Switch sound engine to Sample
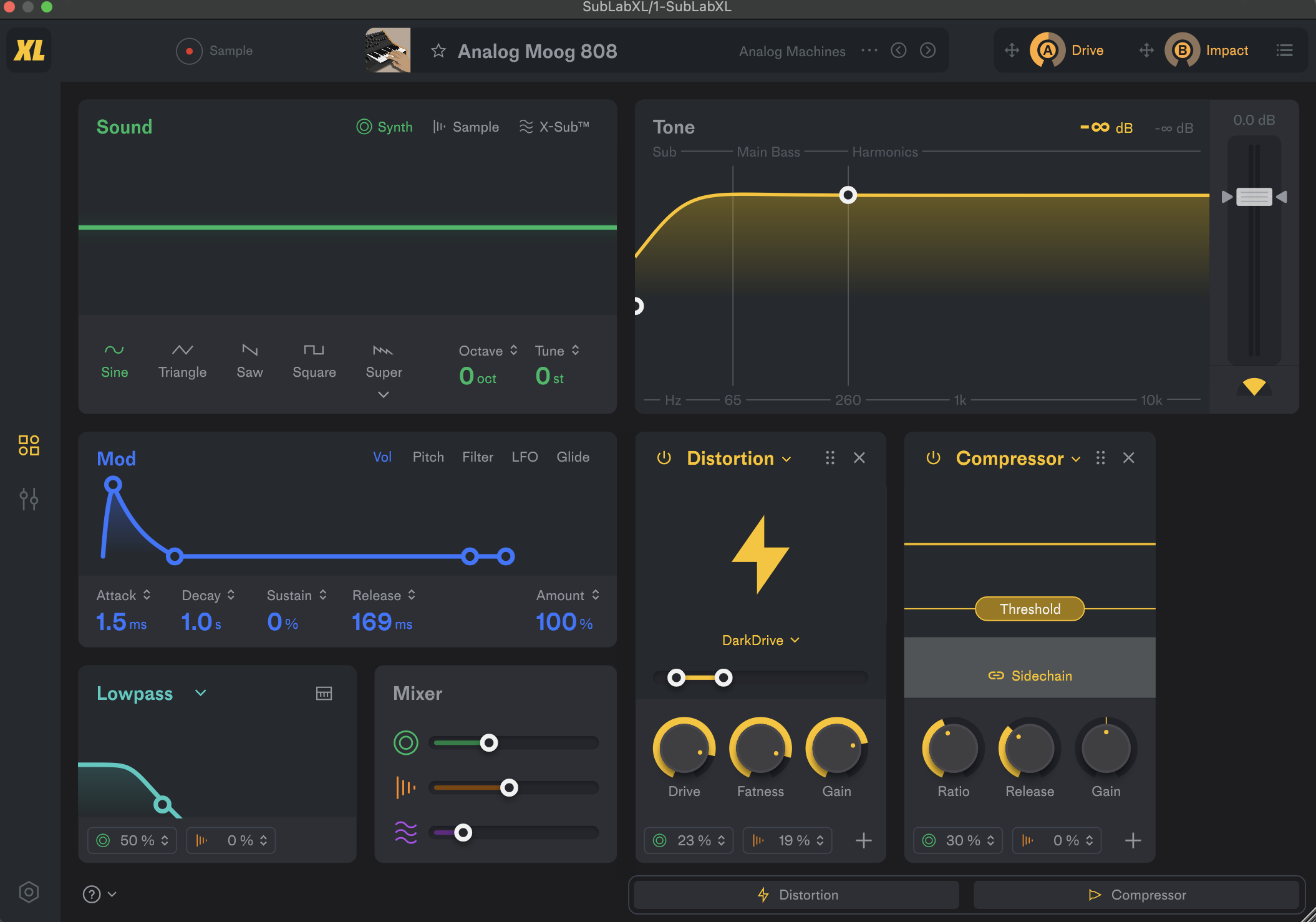1316x922 pixels. click(466, 127)
